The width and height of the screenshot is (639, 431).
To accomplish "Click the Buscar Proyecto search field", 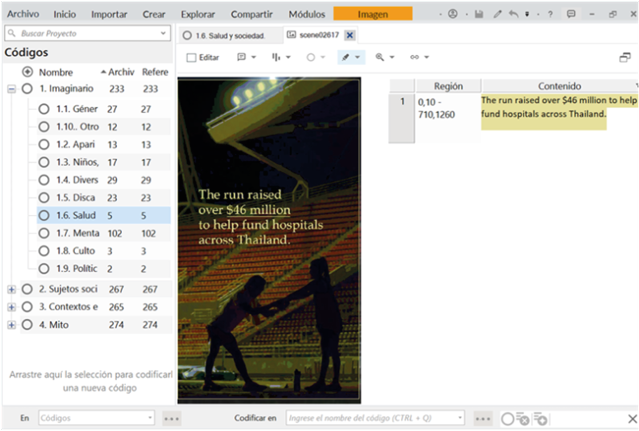I will tap(85, 34).
